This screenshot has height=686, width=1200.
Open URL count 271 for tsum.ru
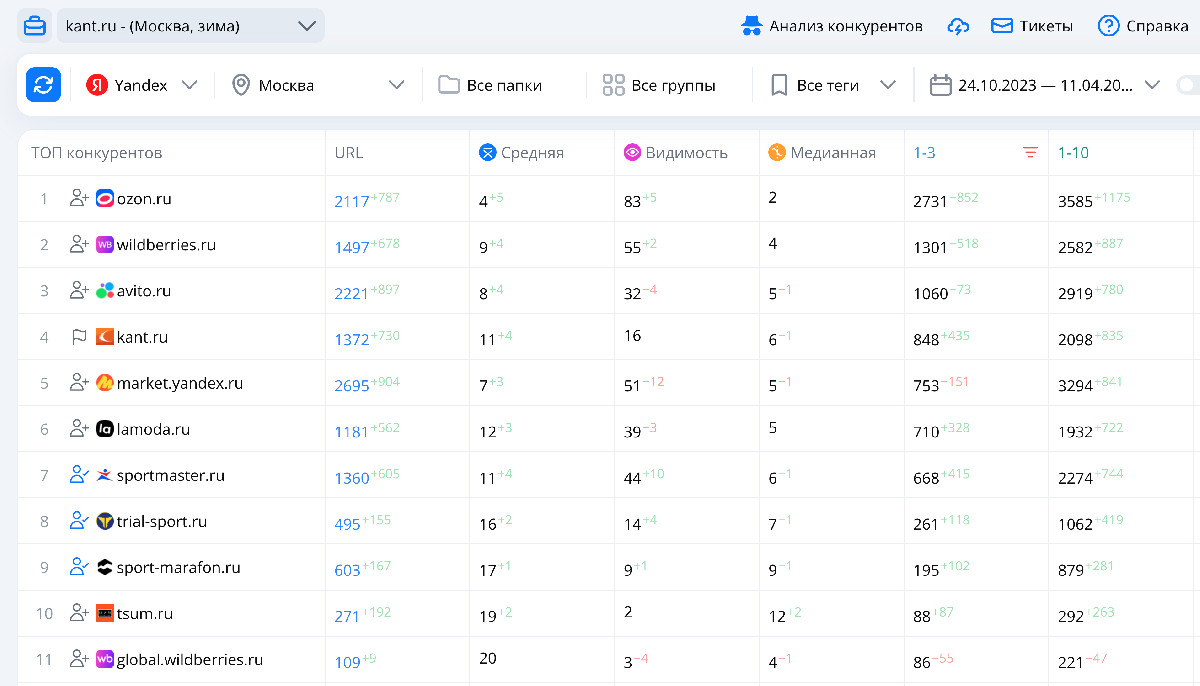347,616
